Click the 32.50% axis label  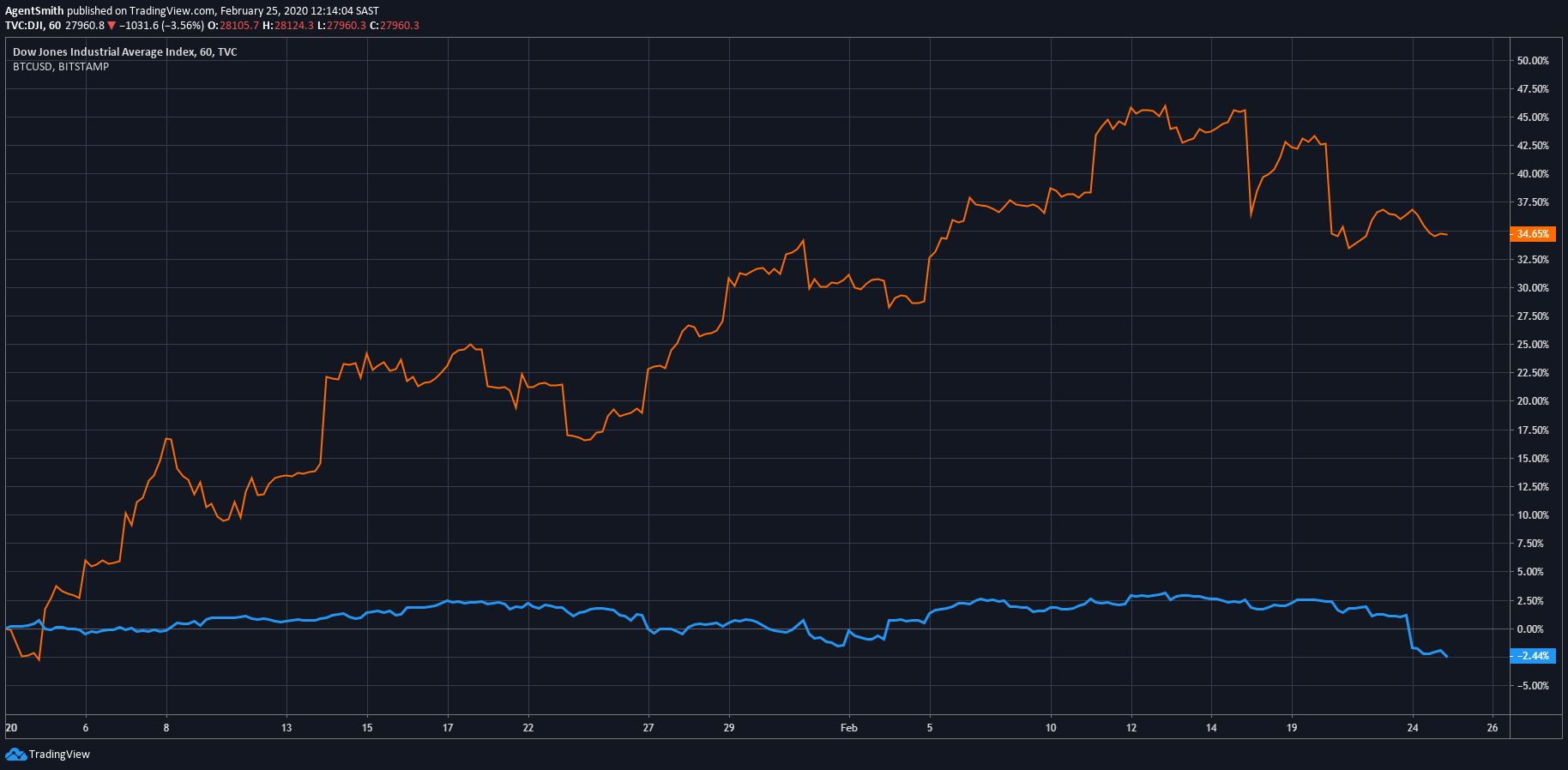click(x=1533, y=260)
